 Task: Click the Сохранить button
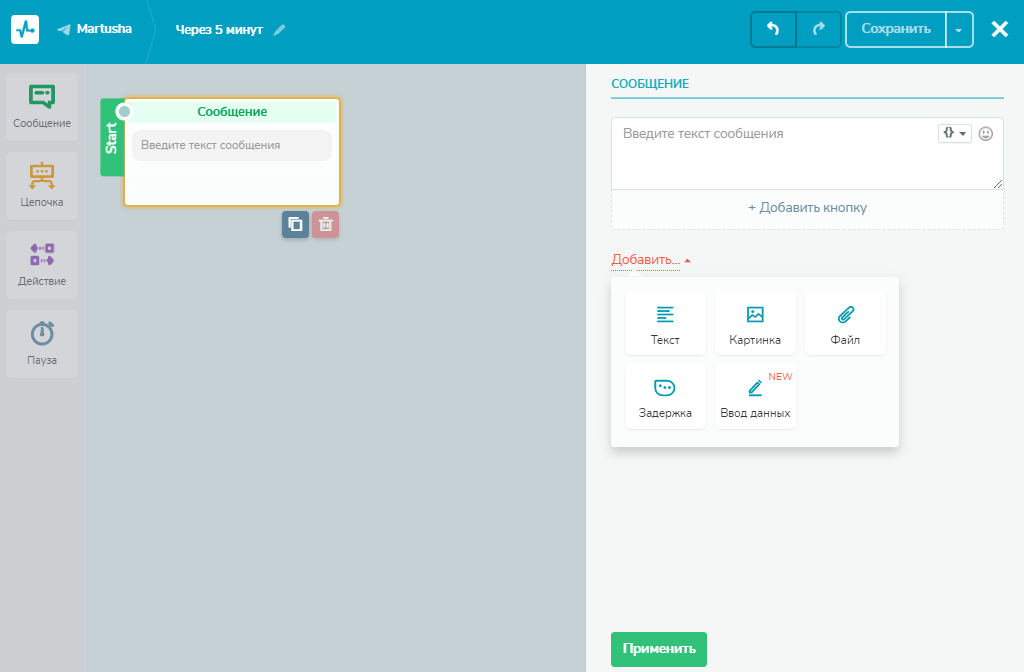coord(895,29)
